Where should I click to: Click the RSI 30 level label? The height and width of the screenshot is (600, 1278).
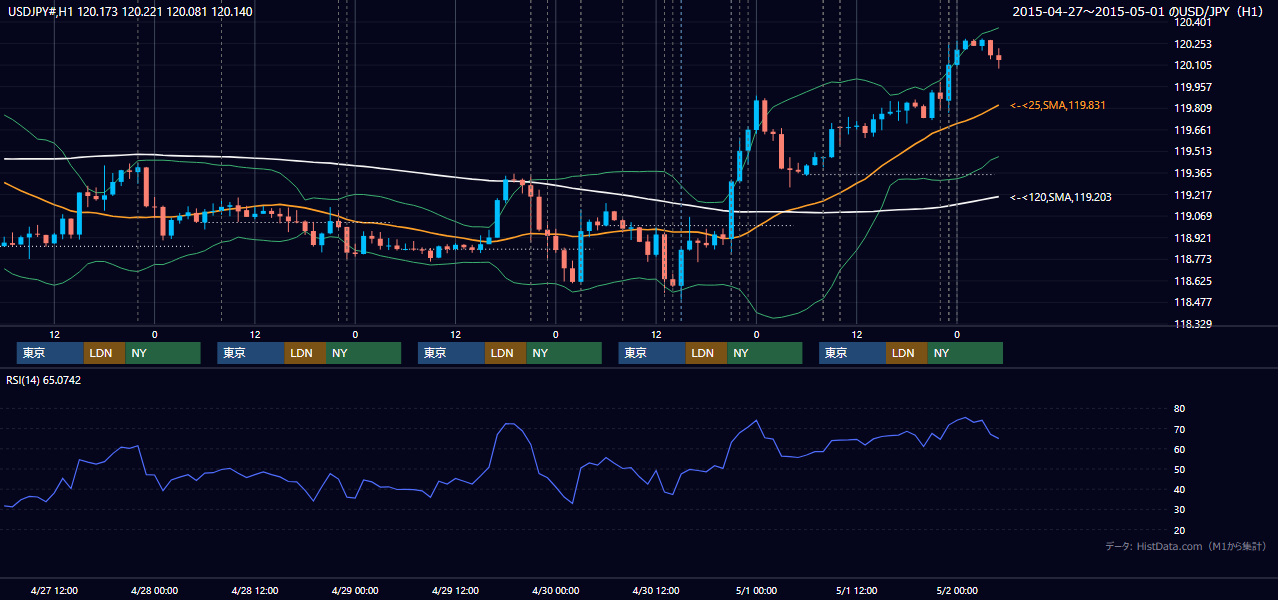[x=1180, y=510]
